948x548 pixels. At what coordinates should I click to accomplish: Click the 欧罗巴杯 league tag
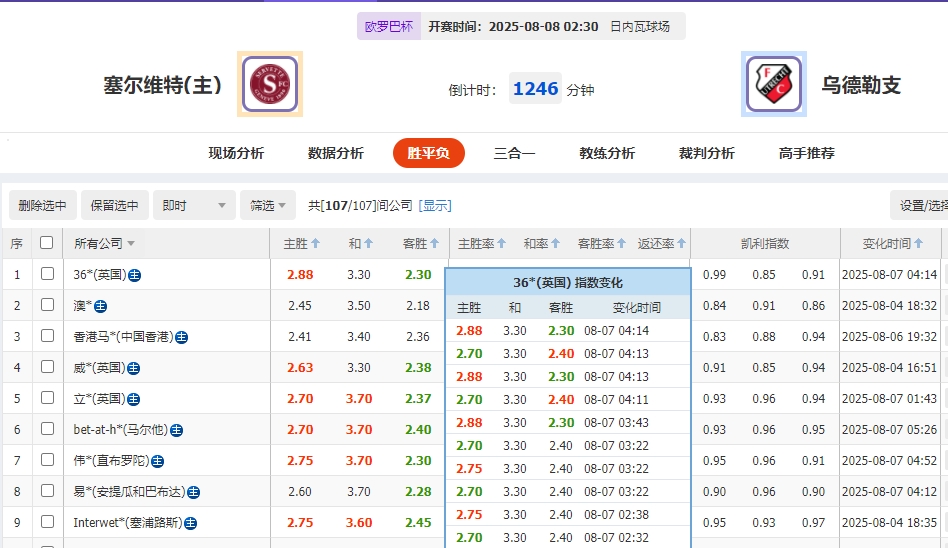click(388, 26)
